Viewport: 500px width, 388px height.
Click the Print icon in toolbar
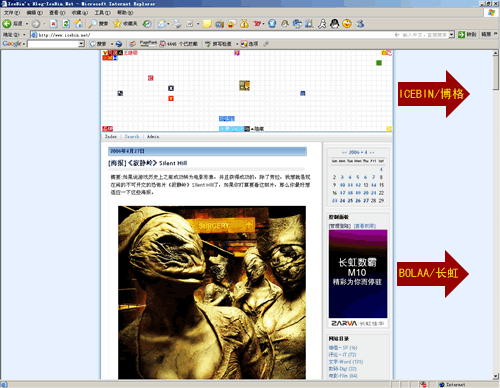point(177,24)
